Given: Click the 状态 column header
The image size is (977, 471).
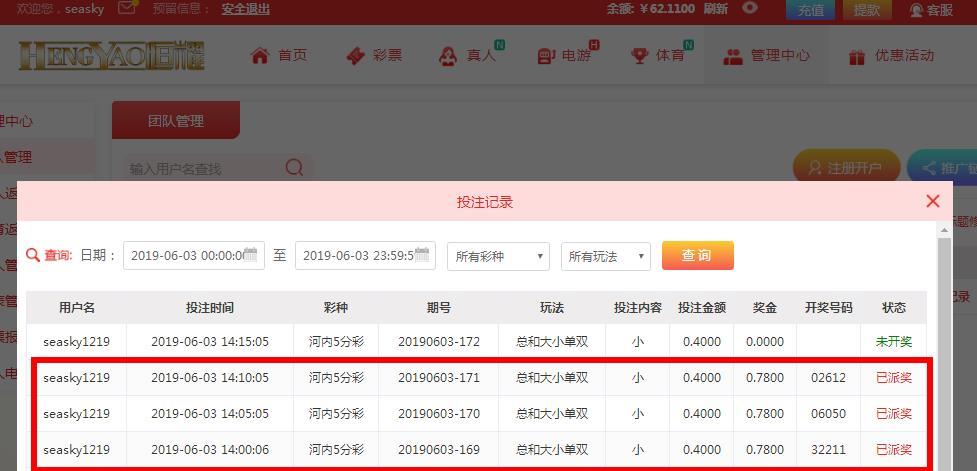Looking at the screenshot, I should (x=894, y=307).
